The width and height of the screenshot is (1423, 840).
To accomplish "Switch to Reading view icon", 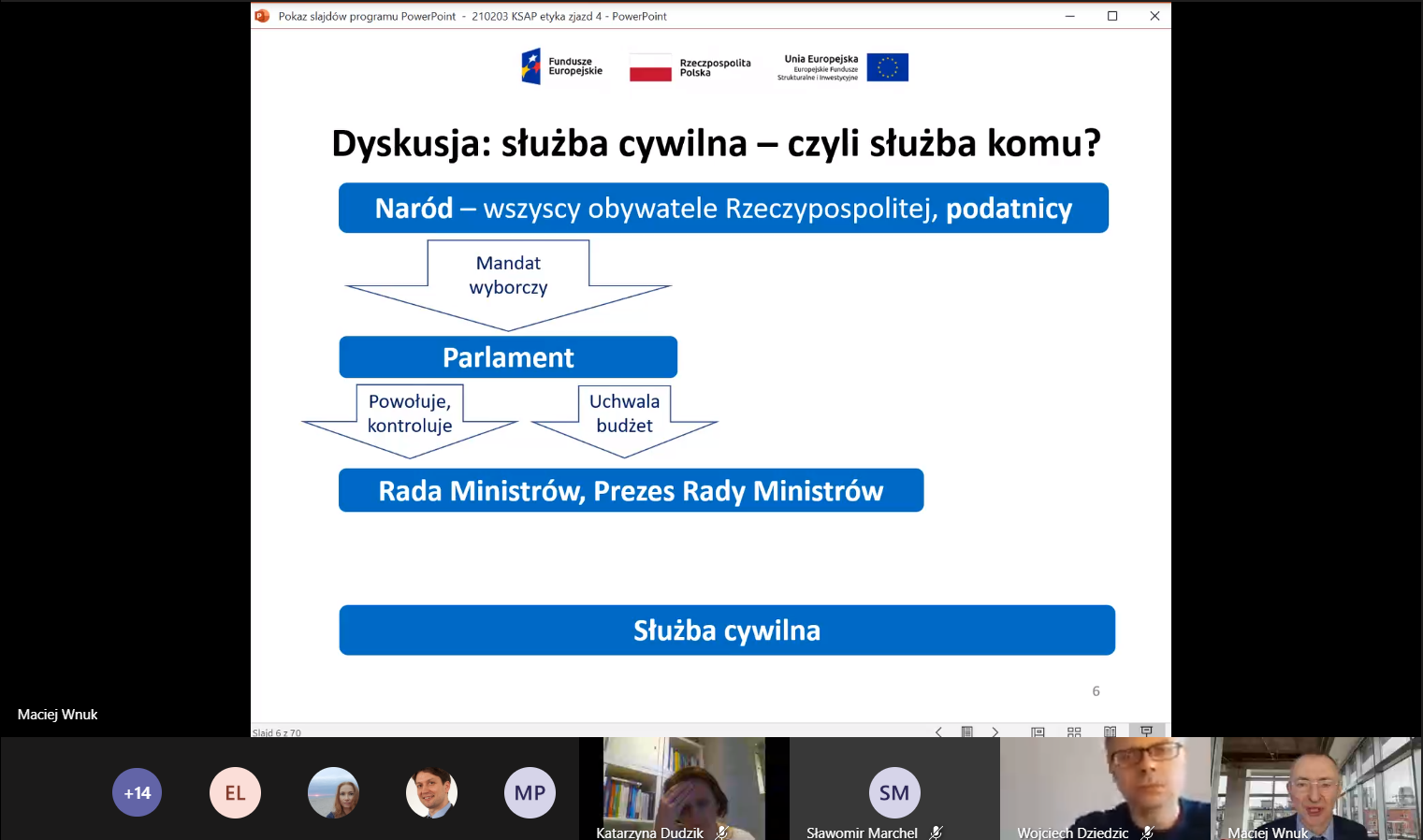I will (x=1110, y=731).
